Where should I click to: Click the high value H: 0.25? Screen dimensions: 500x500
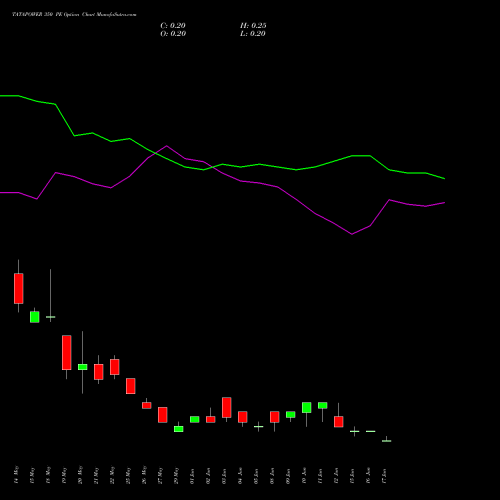(253, 26)
